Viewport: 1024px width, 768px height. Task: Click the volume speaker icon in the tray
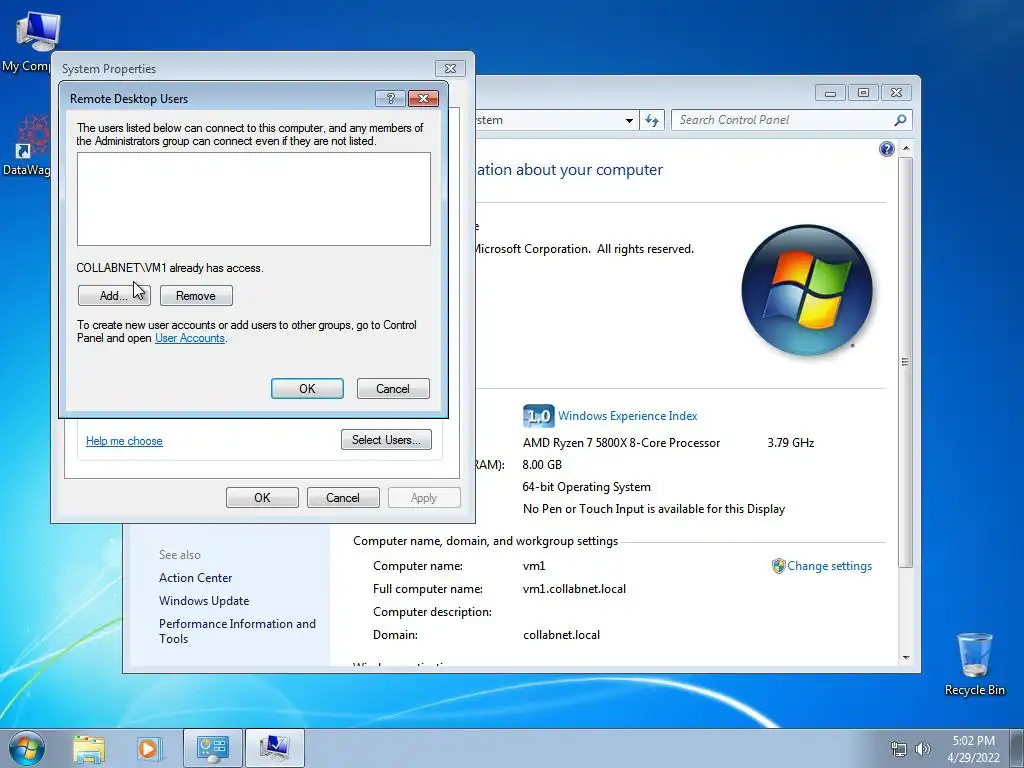coord(923,749)
